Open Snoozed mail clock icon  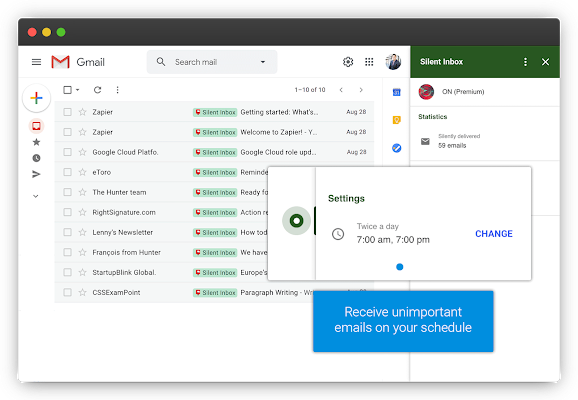[36, 158]
